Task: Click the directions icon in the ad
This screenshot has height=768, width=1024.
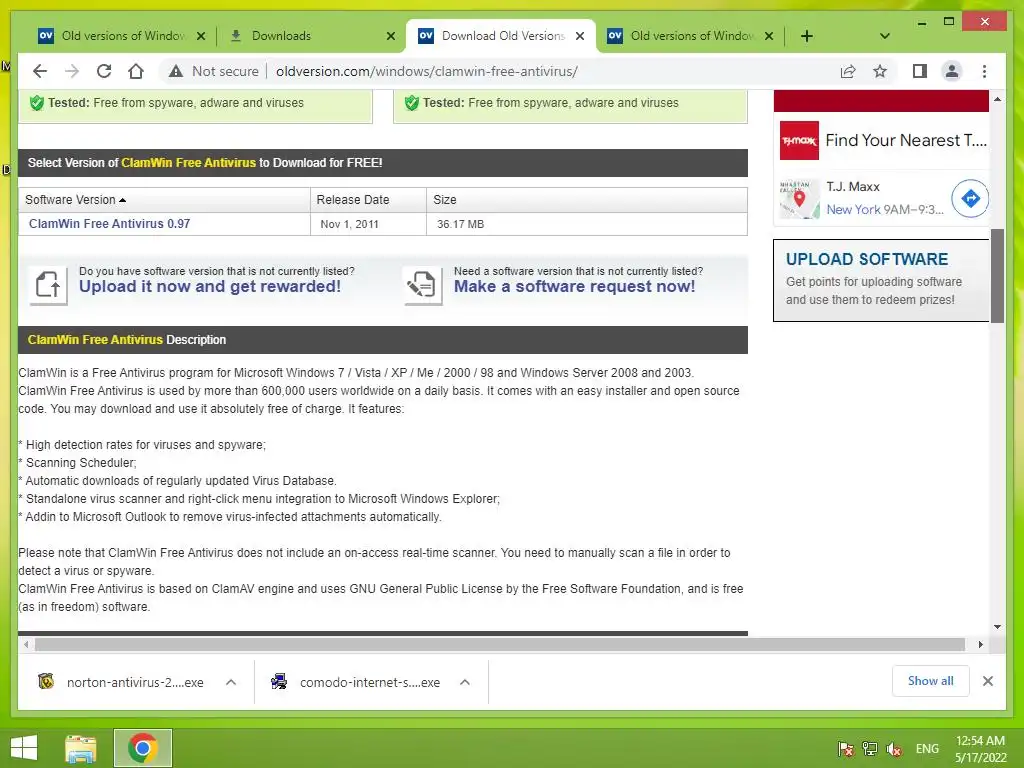Action: [x=970, y=199]
